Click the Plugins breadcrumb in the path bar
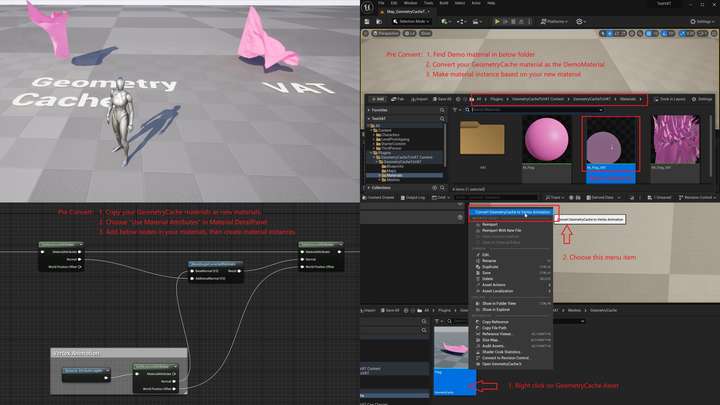 click(x=496, y=99)
